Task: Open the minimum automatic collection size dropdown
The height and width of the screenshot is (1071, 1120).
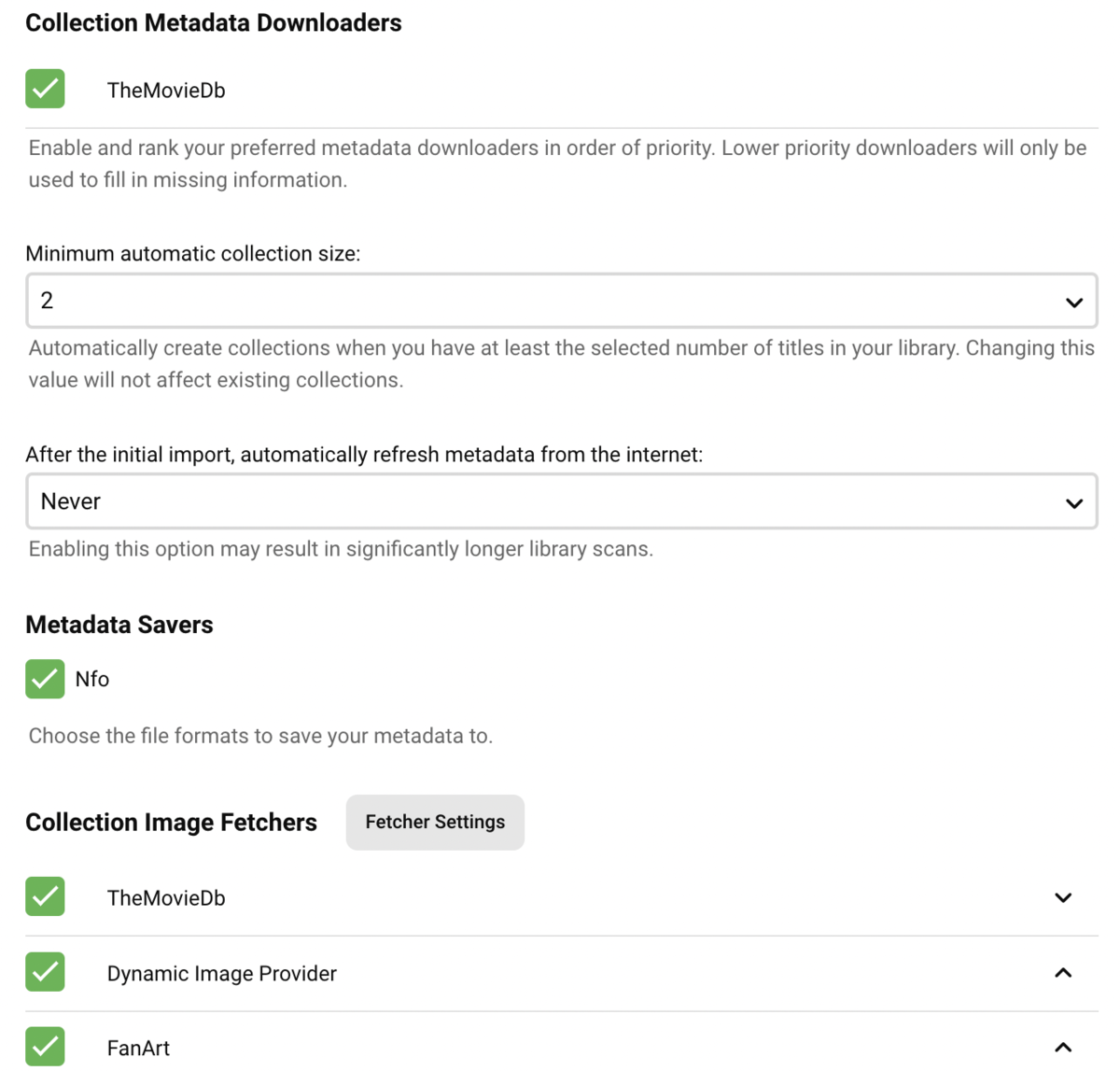Action: click(x=560, y=301)
